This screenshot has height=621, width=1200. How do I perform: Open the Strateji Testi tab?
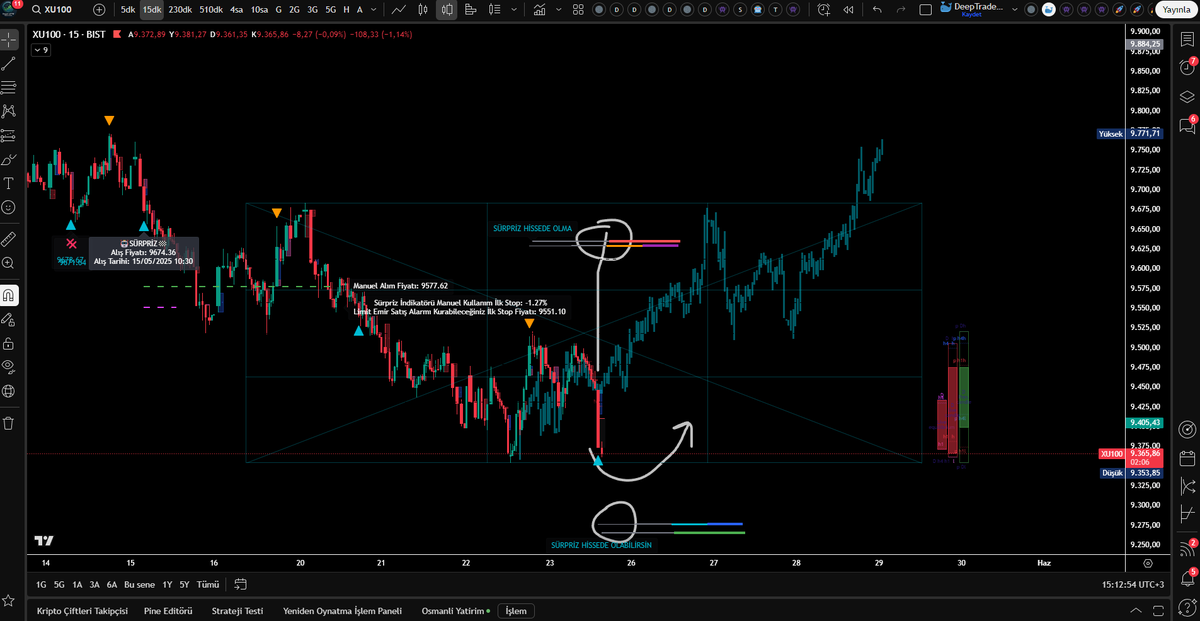click(x=237, y=610)
